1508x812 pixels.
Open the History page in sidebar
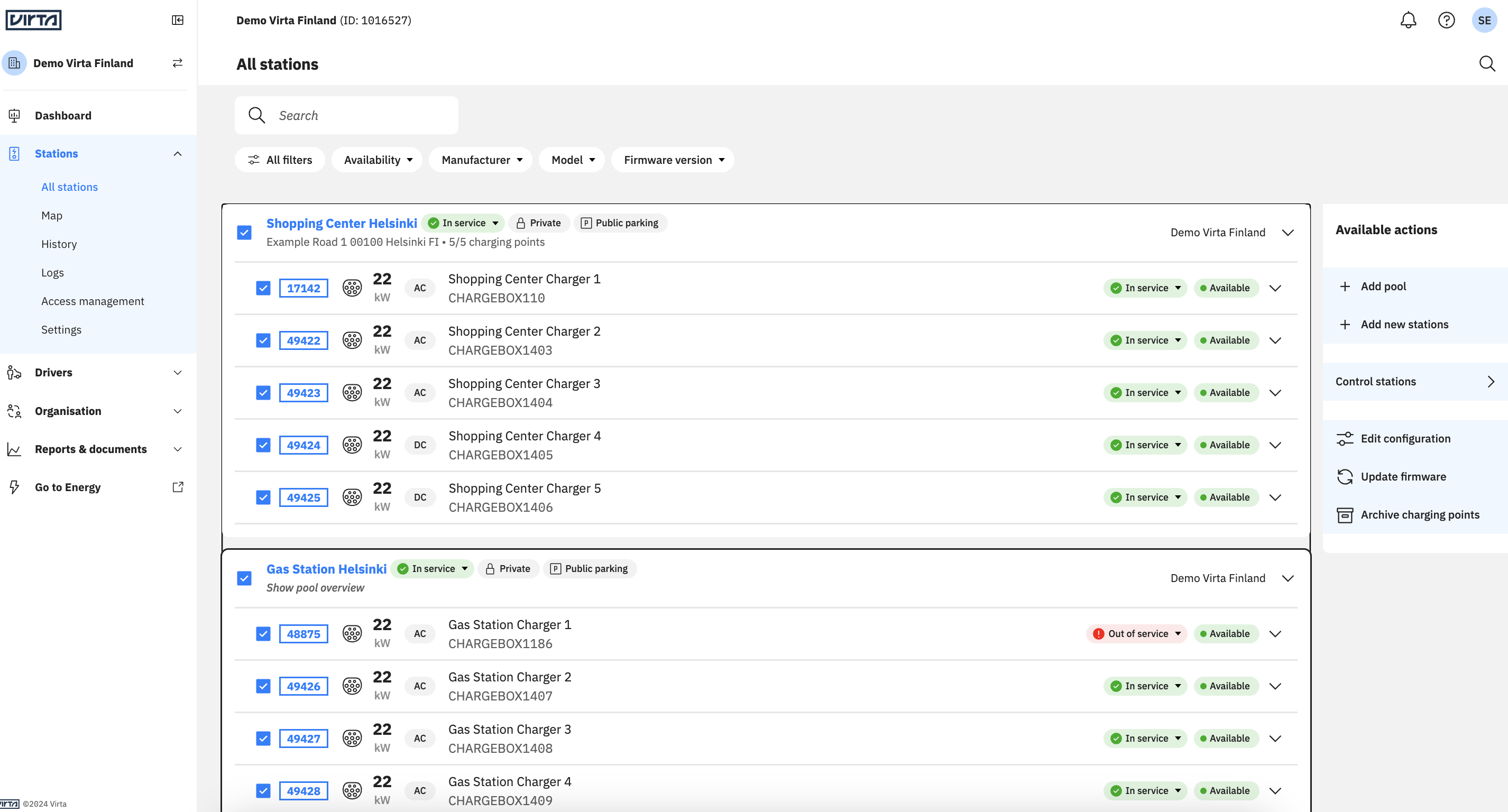(59, 244)
